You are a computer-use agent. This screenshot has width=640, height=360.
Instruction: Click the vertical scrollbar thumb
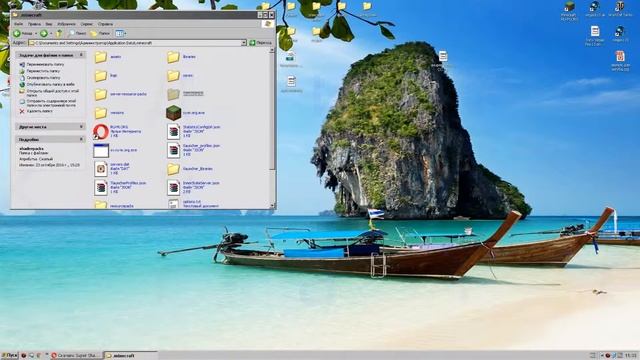click(272, 111)
